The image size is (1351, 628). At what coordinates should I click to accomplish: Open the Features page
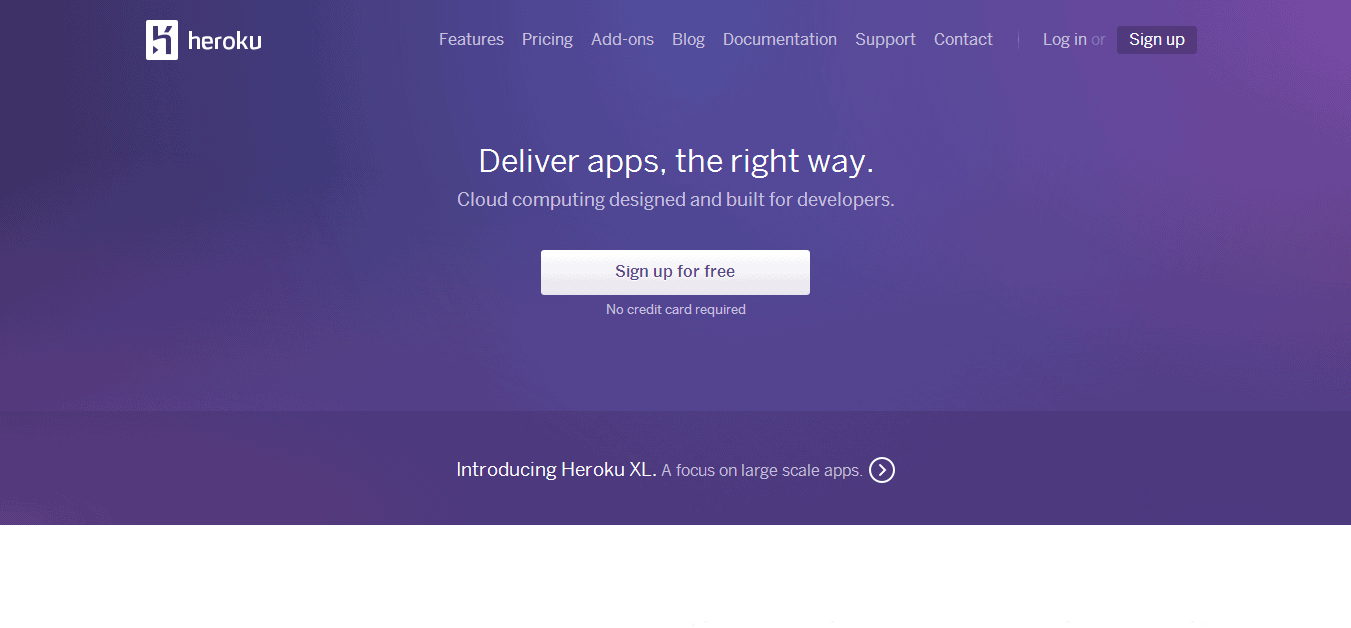click(471, 40)
